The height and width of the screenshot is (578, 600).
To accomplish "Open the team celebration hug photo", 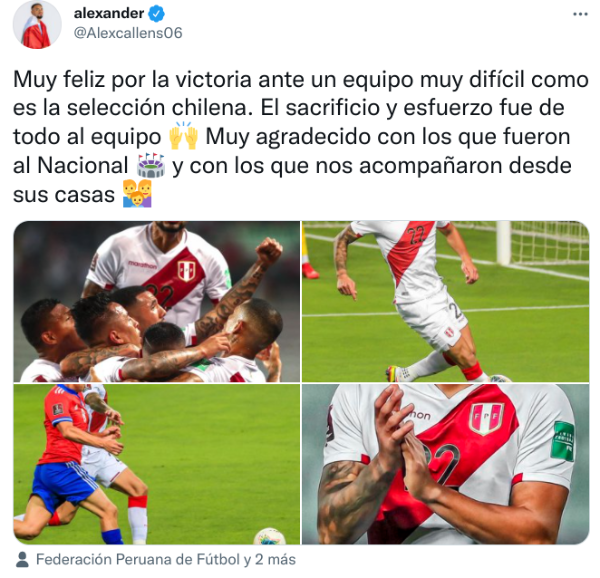I will click(x=157, y=301).
